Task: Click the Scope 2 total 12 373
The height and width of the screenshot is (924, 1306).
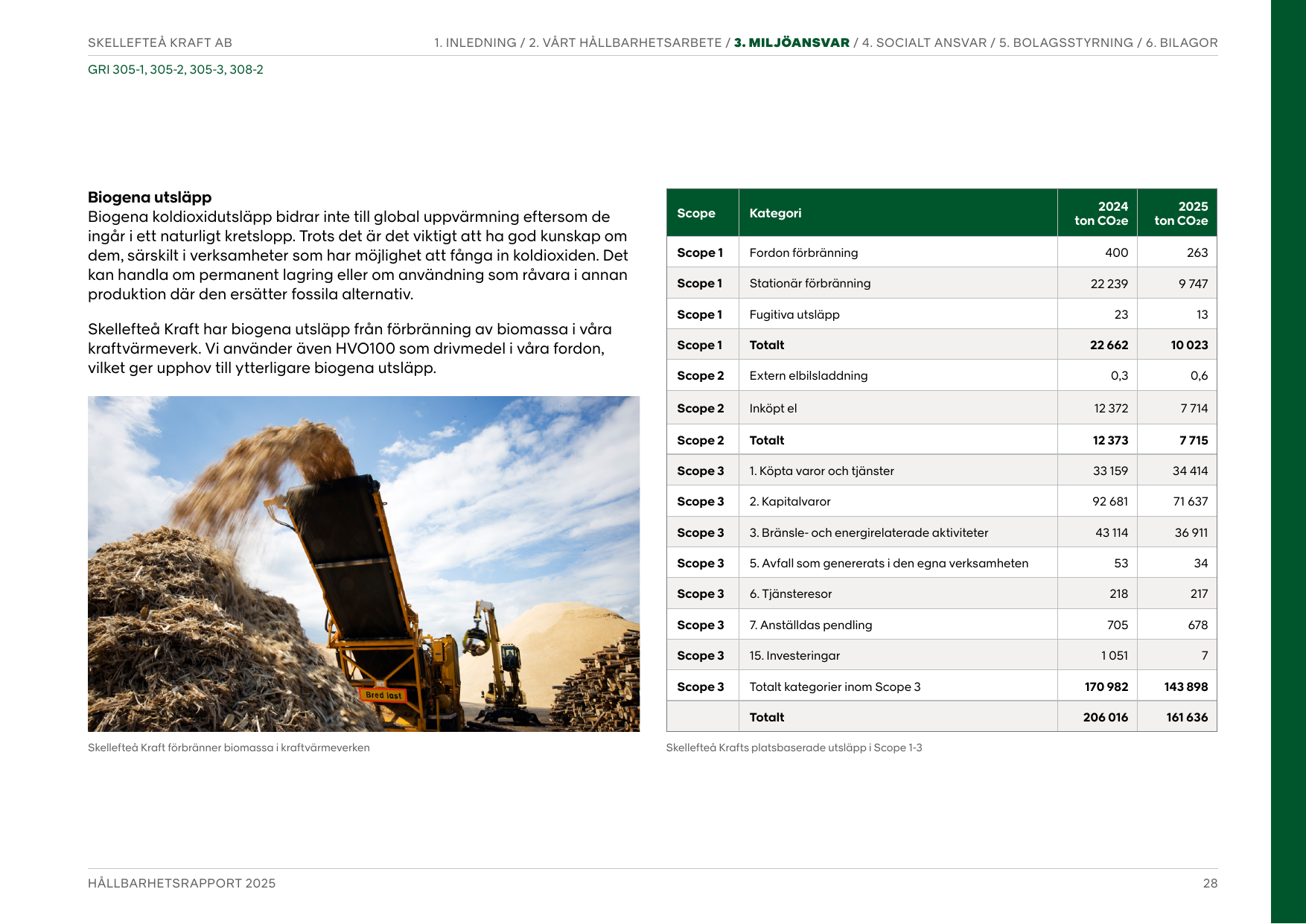Action: click(x=1110, y=441)
